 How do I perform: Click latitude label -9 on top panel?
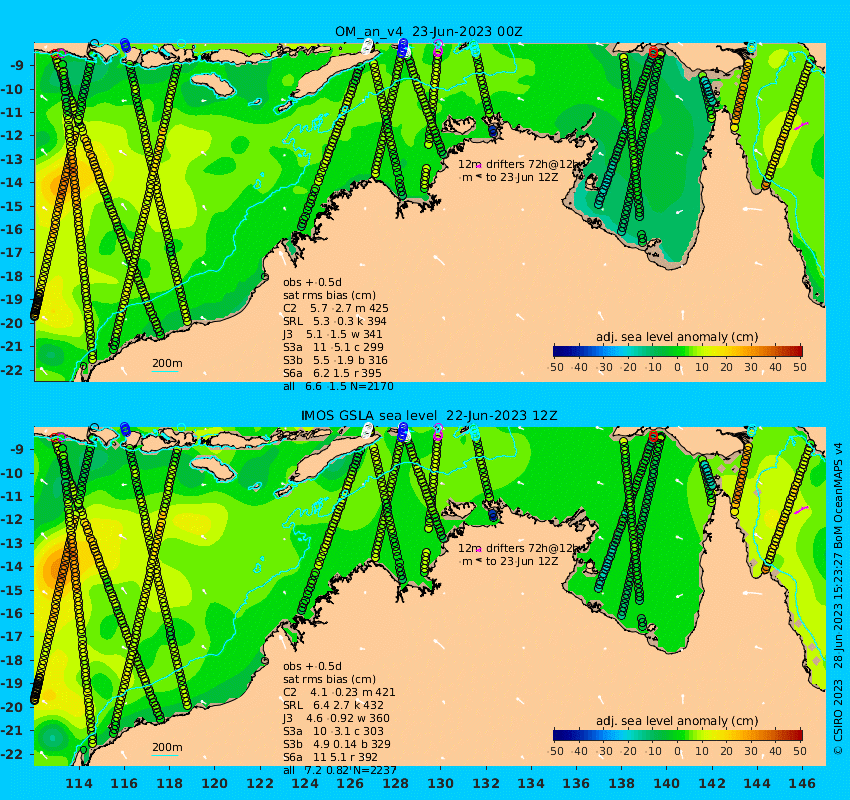click(15, 65)
